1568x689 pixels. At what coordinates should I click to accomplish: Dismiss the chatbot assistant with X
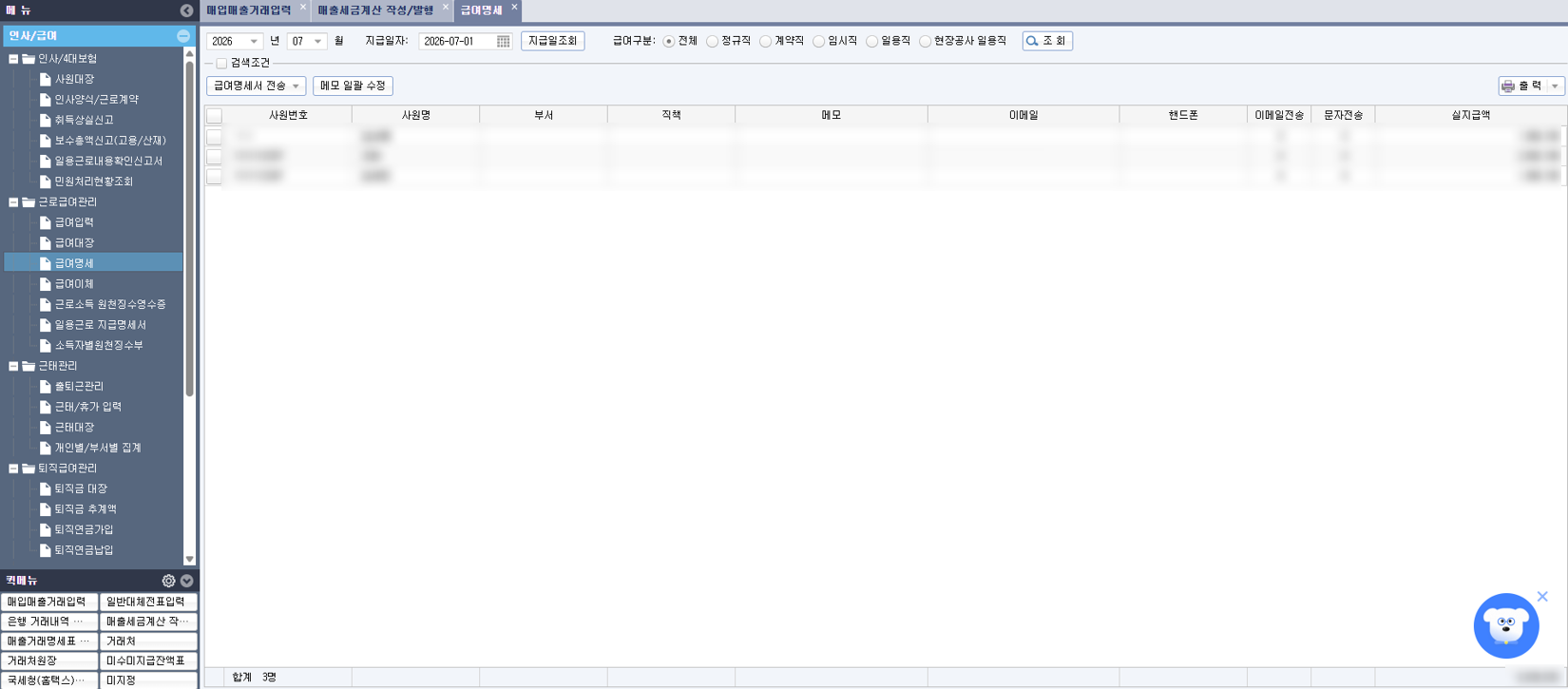(1542, 597)
